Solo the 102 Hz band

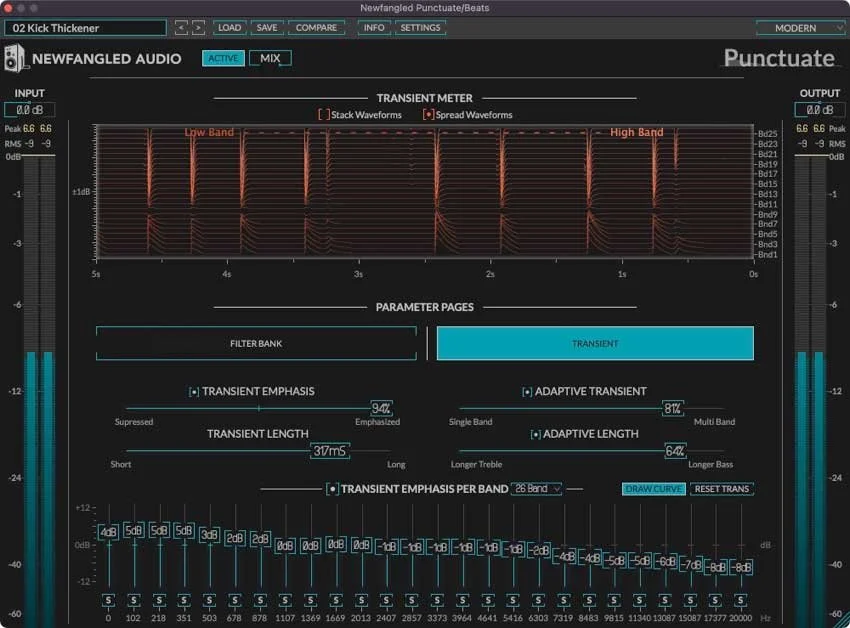pos(133,600)
